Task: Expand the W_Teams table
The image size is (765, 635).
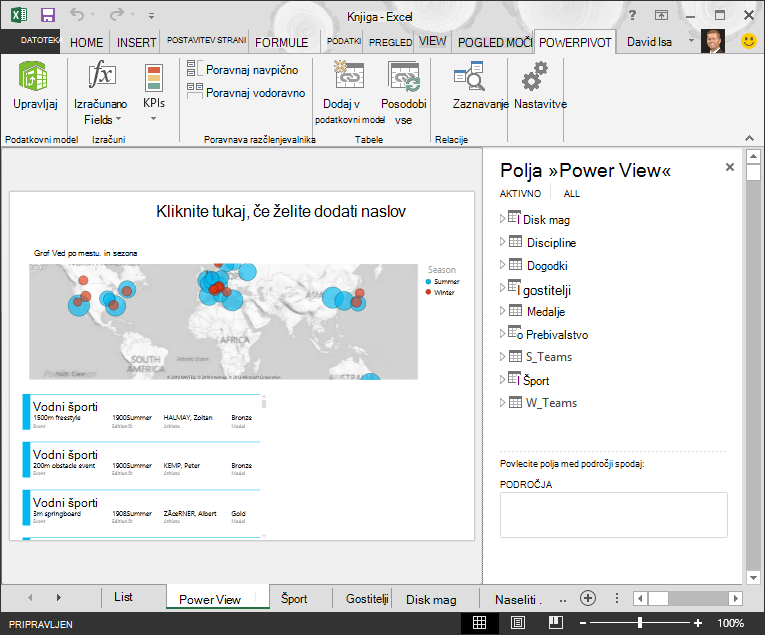Action: [x=502, y=402]
